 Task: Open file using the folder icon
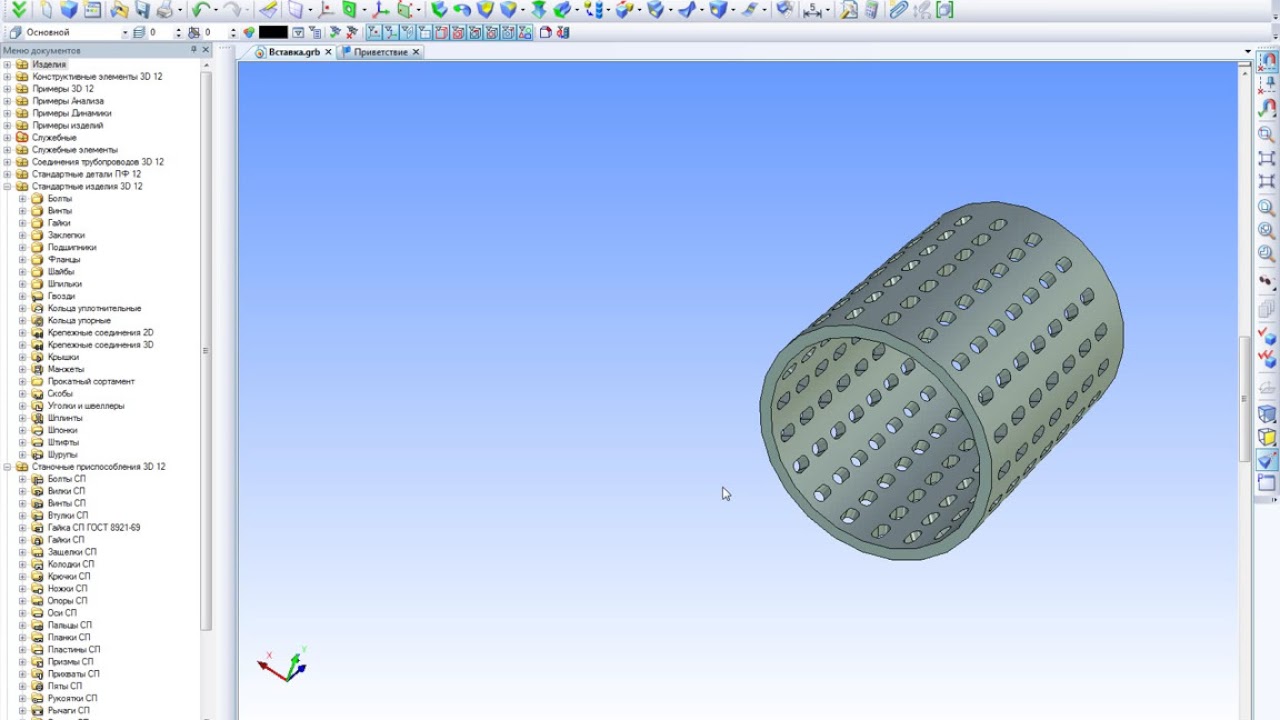(119, 10)
